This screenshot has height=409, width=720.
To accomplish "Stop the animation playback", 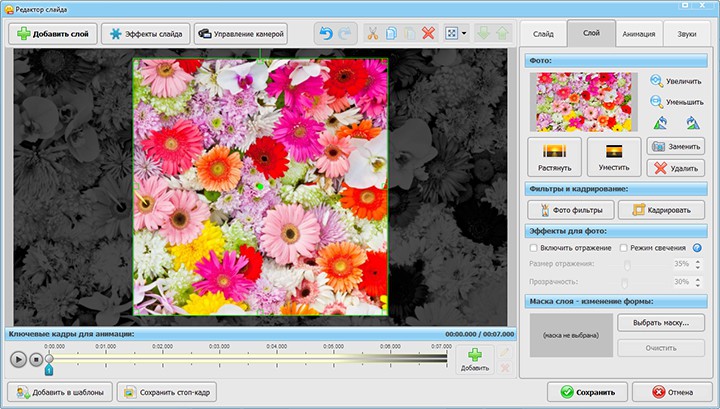I will click(x=36, y=359).
